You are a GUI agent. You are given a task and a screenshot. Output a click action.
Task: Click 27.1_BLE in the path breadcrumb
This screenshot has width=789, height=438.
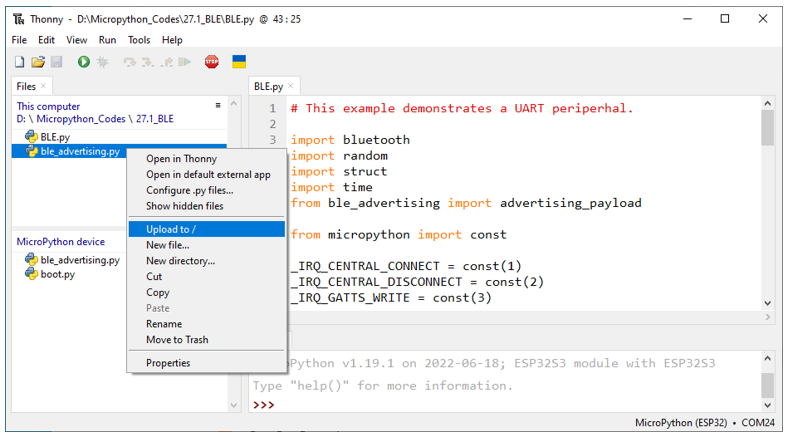pyautogui.click(x=154, y=119)
